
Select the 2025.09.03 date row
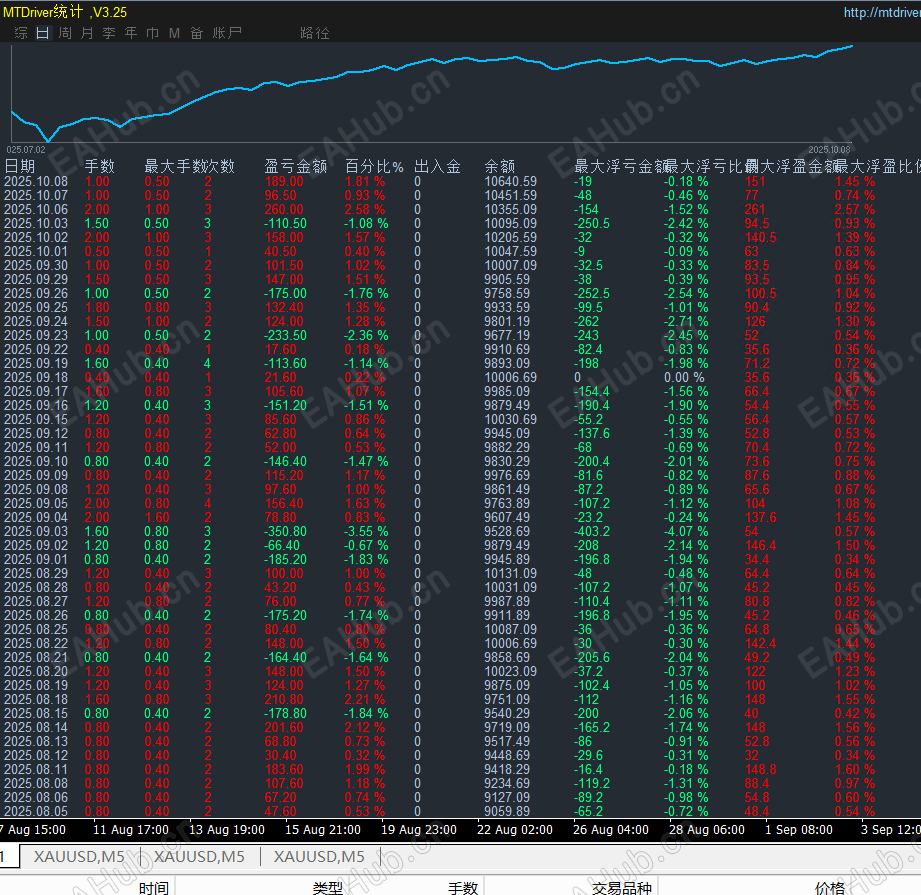[36, 532]
